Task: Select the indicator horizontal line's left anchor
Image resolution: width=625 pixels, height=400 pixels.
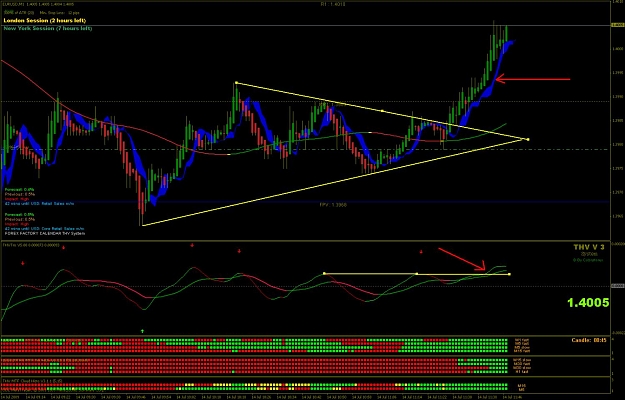Action: coord(324,273)
